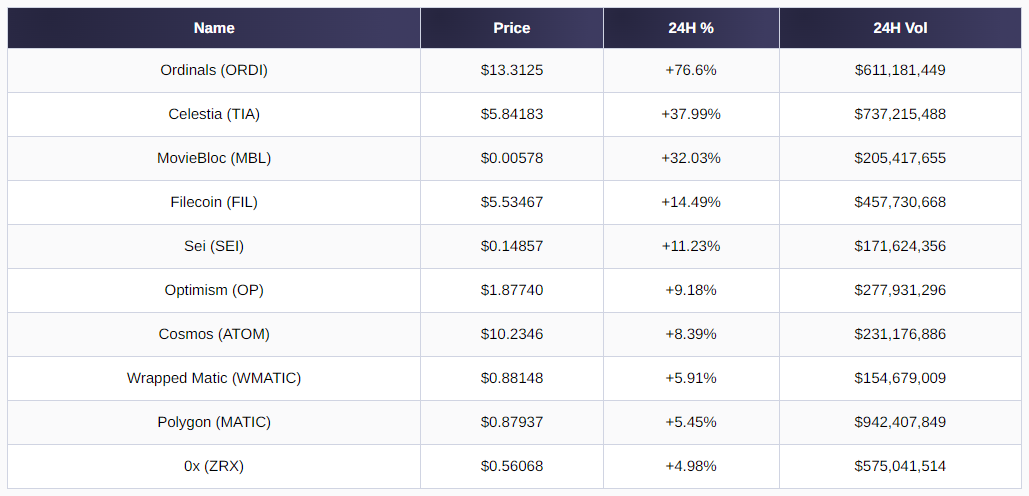Screen dimensions: 1029x496
Task: Select Polygon volume $942,407,849 cell
Action: 900,422
